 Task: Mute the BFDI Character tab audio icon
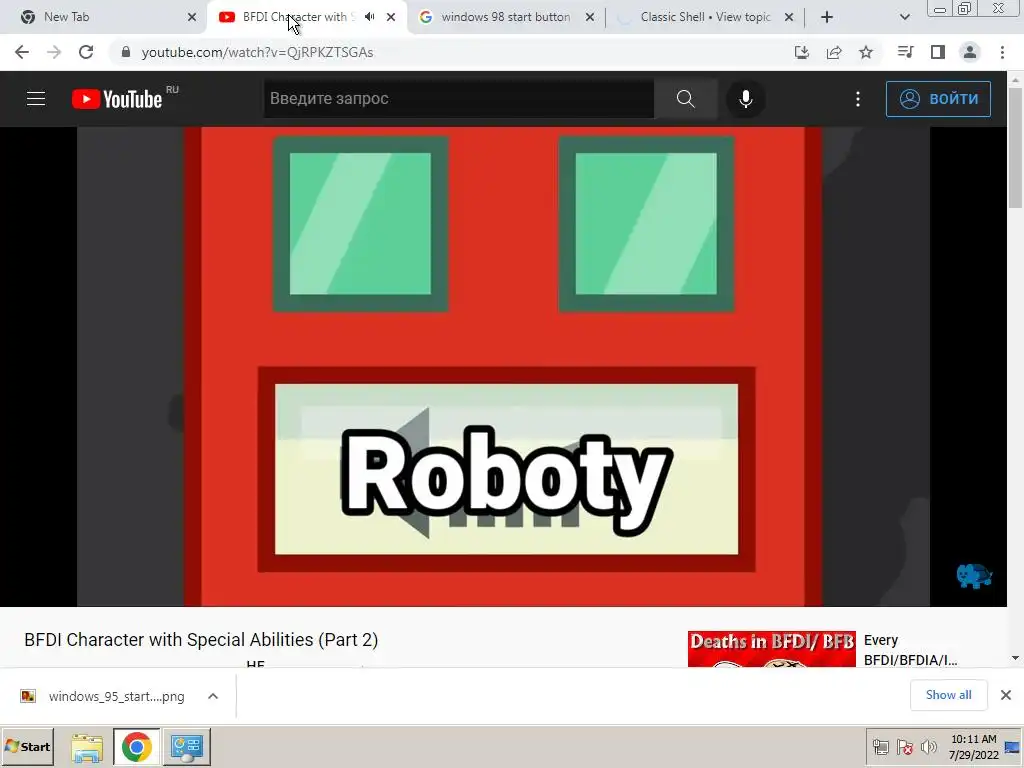pos(370,17)
